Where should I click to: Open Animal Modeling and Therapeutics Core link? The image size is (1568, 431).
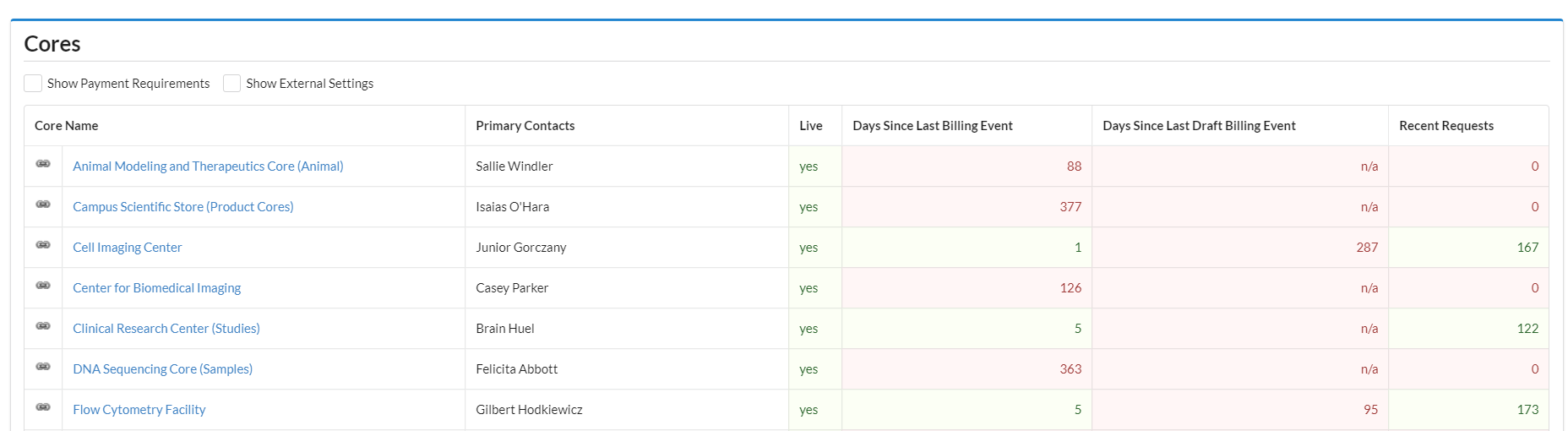pos(208,166)
